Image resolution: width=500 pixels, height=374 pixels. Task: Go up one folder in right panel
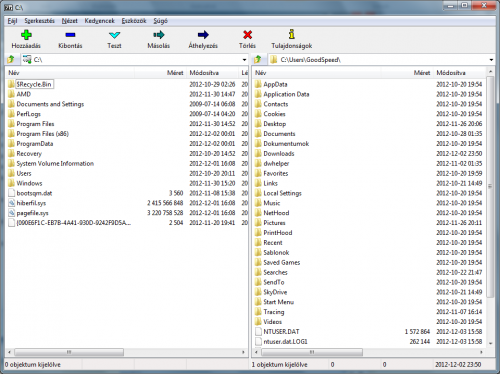click(x=258, y=60)
